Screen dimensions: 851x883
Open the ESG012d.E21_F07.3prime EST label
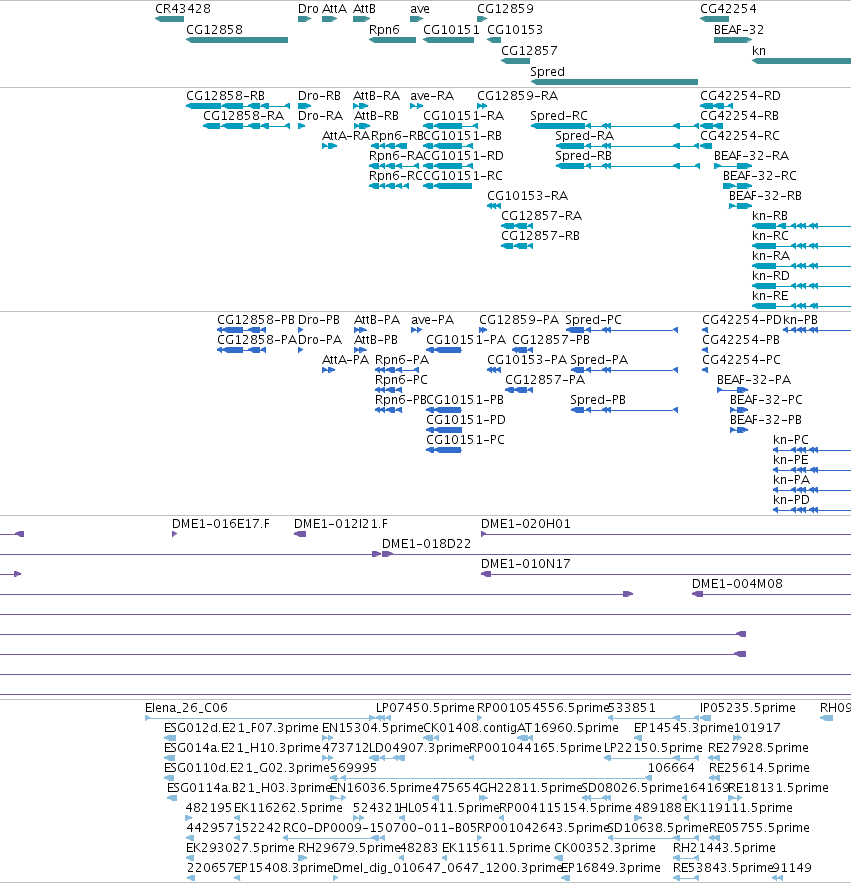point(241,728)
